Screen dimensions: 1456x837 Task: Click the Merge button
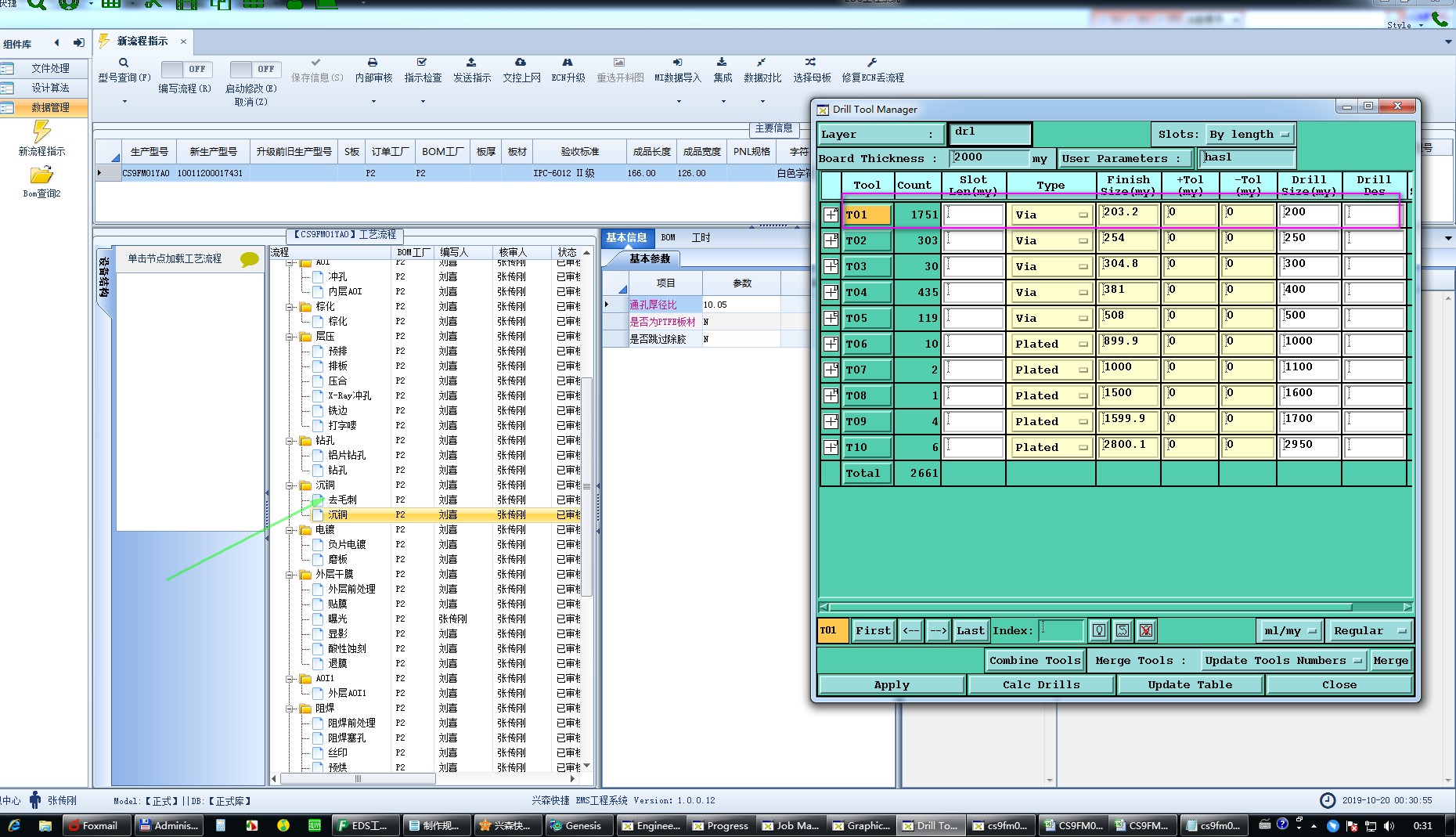point(1390,660)
